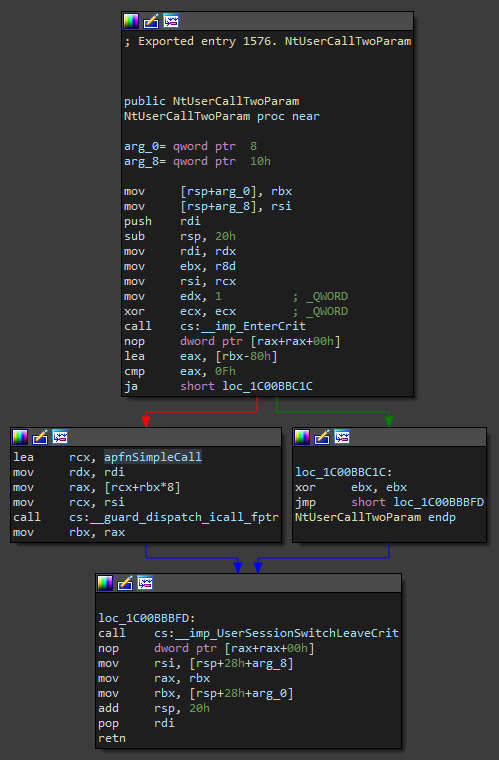
Task: Set node color on apfnSimpleCall block
Action: (x=20, y=437)
